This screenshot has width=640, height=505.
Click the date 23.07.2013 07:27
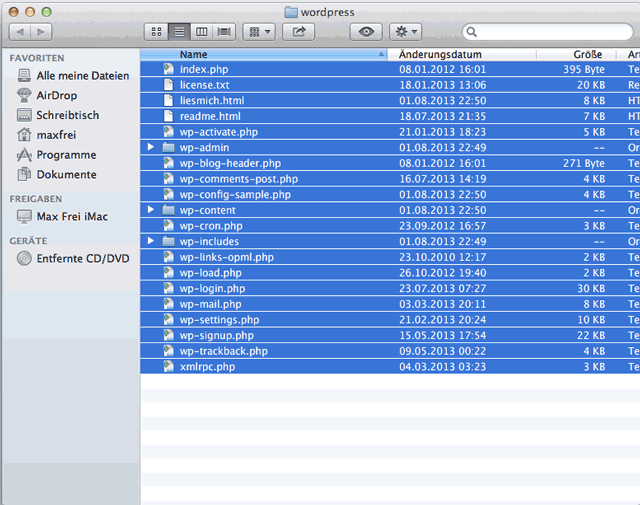442,289
